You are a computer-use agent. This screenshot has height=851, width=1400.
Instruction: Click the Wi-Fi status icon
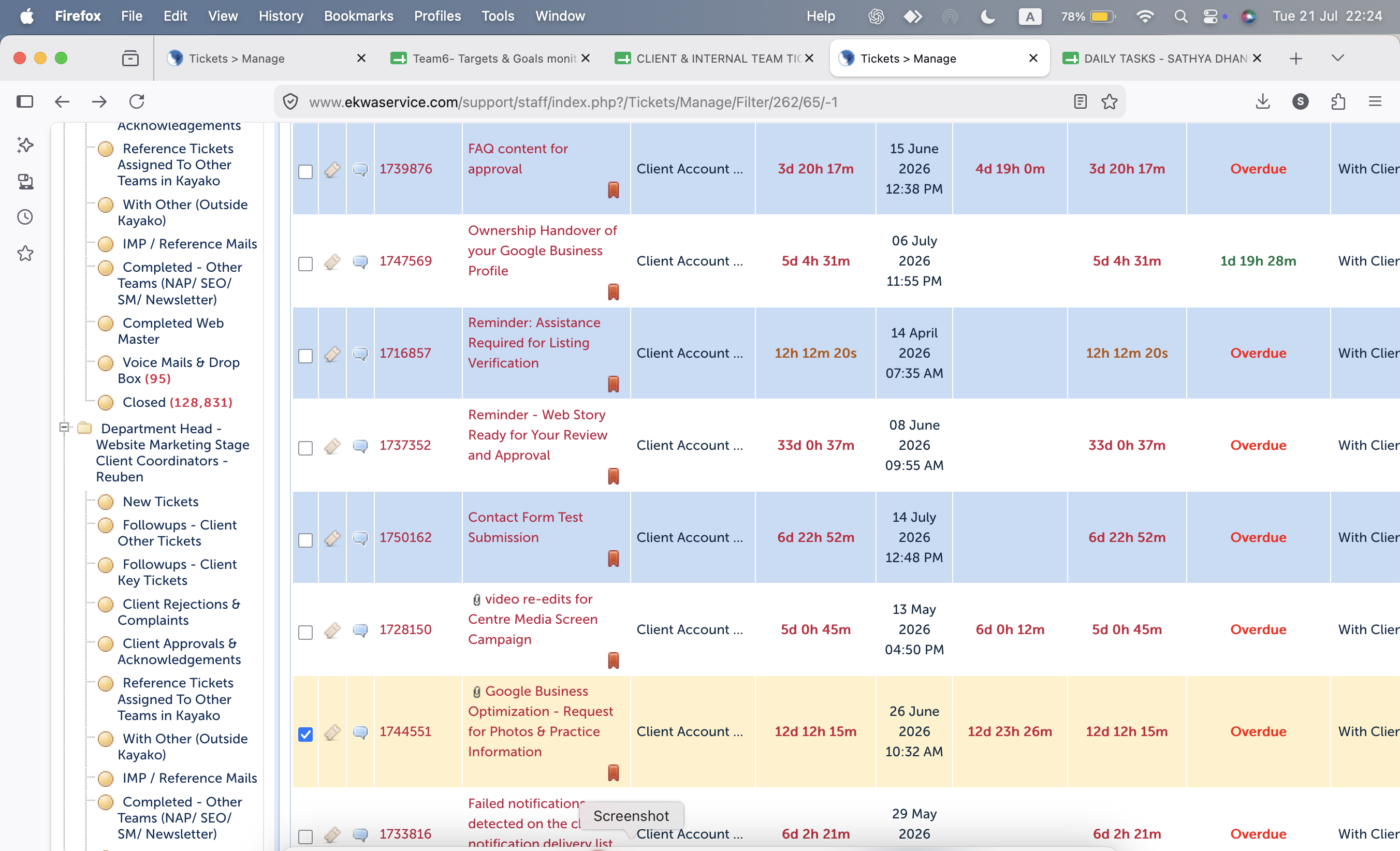[x=1145, y=17]
